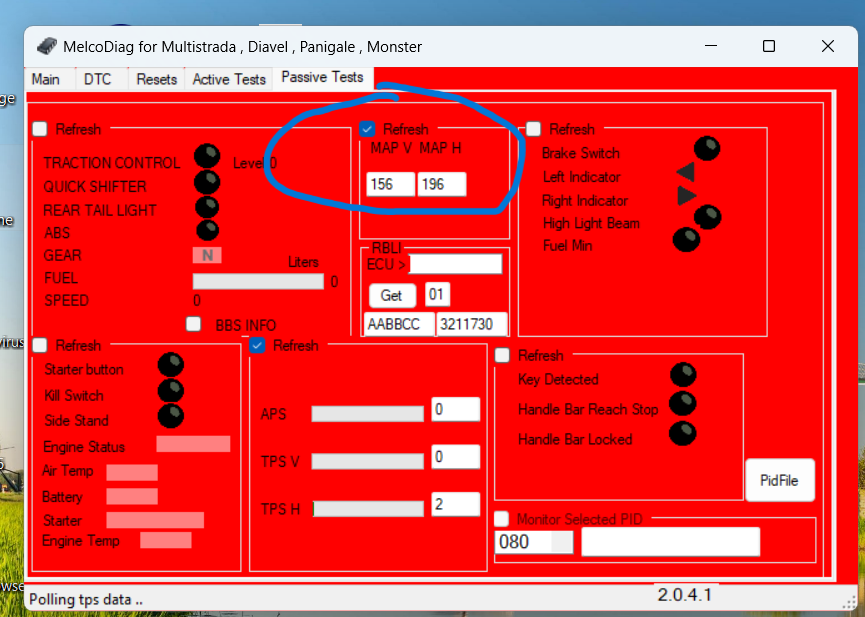Click the Traction Control indicator light
Image resolution: width=865 pixels, height=617 pixels.
tap(207, 156)
